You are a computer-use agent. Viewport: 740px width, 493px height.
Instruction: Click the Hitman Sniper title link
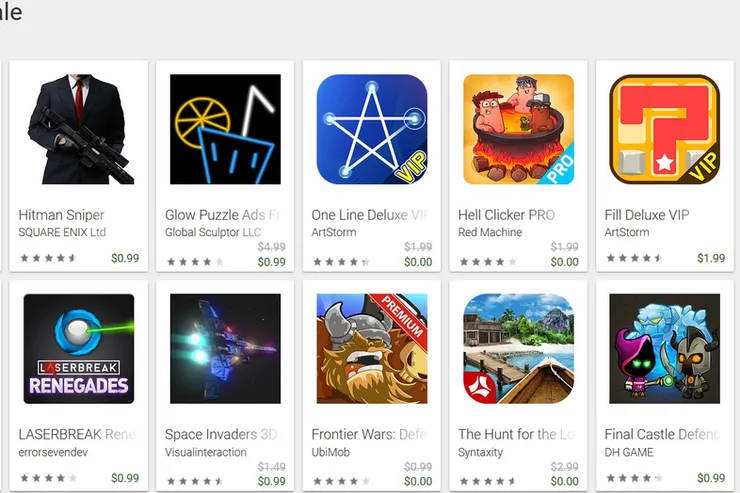[x=61, y=215]
